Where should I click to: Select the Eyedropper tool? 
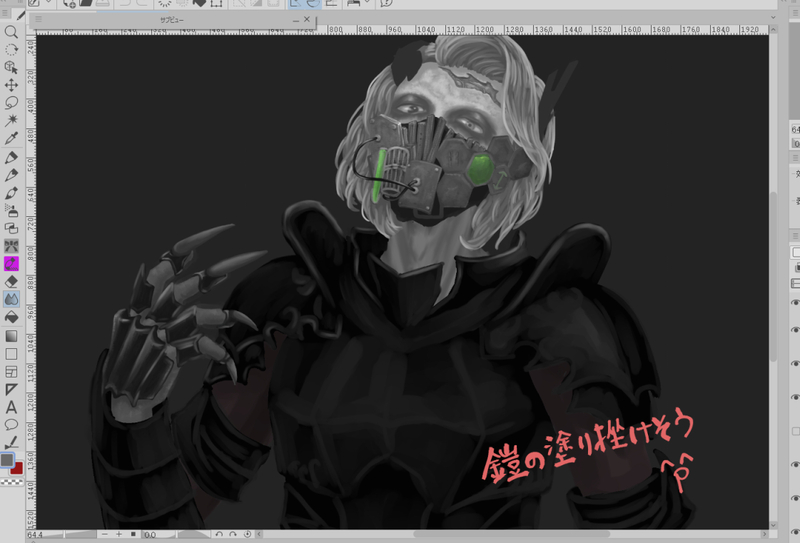[11, 138]
